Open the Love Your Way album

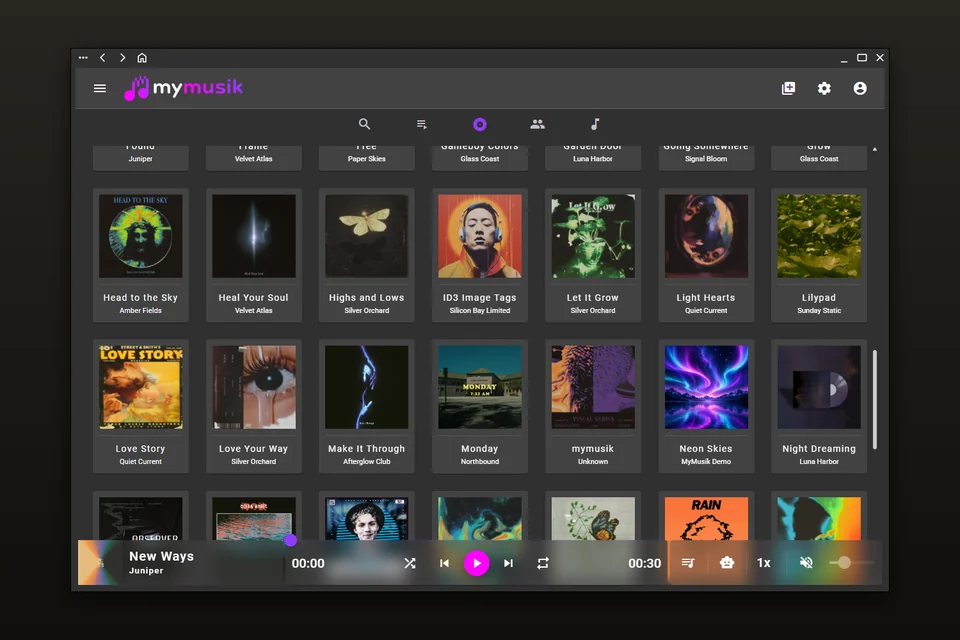coord(253,406)
